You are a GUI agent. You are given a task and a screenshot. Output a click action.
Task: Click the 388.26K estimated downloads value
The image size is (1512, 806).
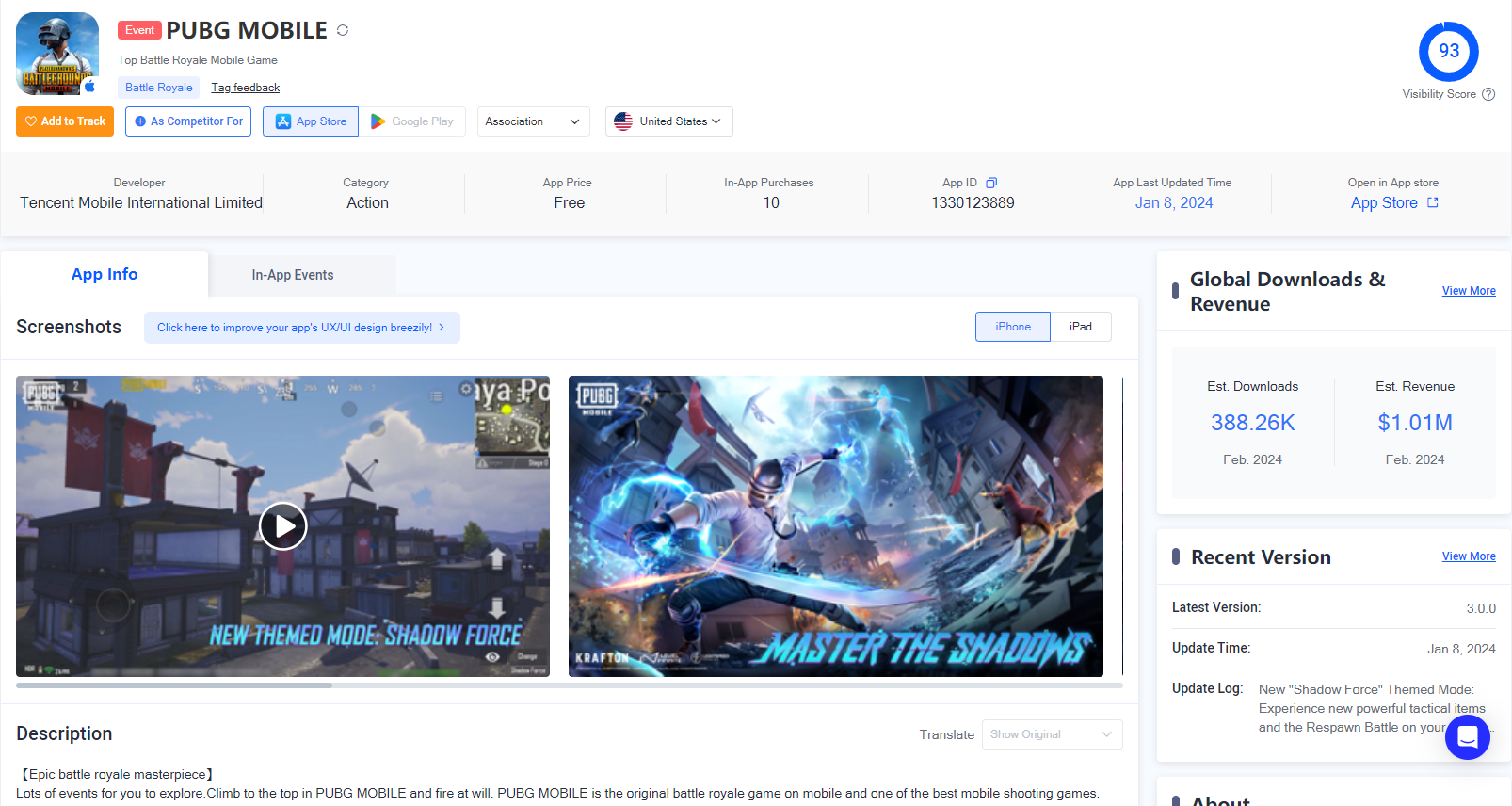tap(1253, 423)
